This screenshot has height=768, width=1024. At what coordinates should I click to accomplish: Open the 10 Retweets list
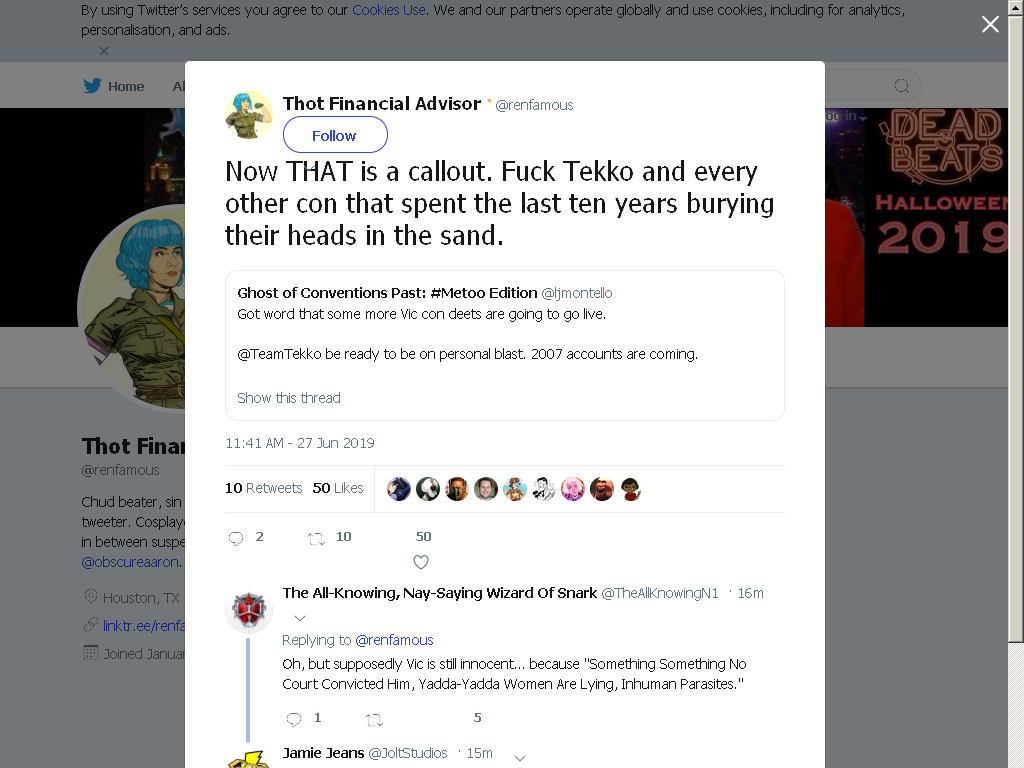[264, 488]
